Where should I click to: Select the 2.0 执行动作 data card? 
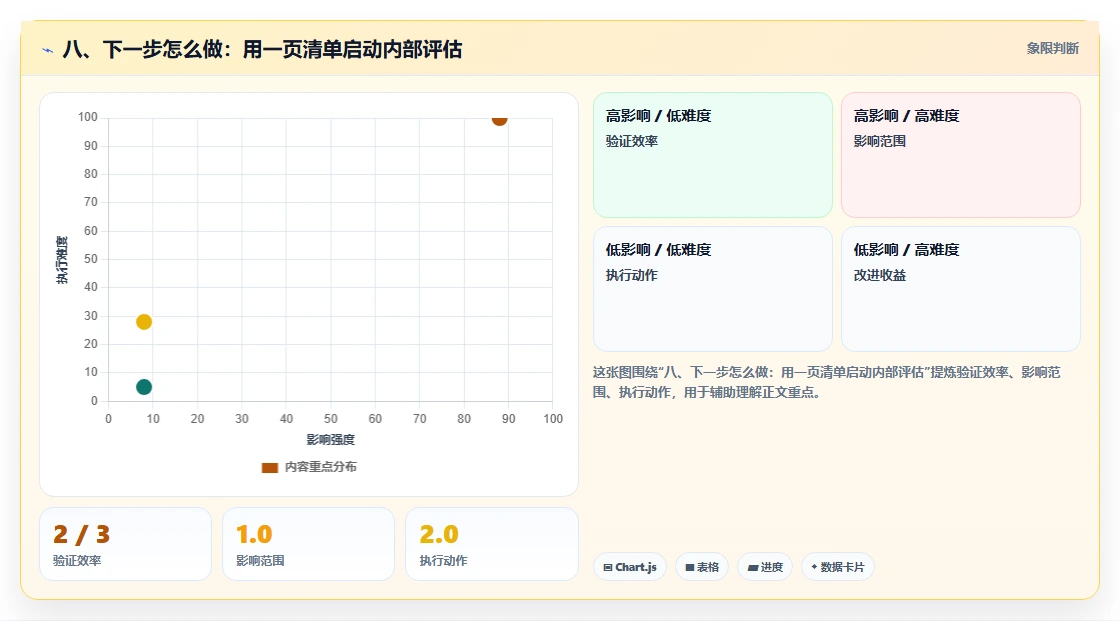491,545
